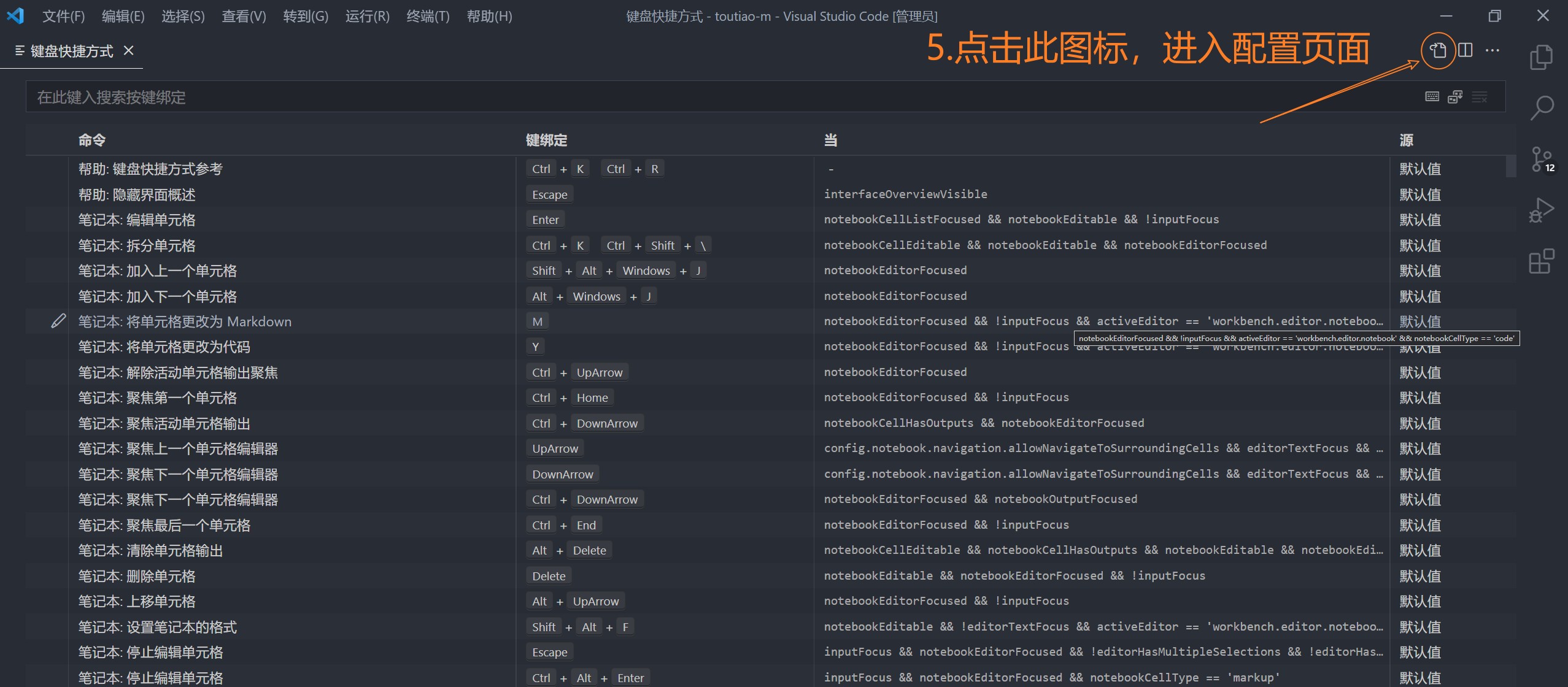Toggle sort by precedence in search box
Viewport: 1568px width, 687px height.
(1455, 97)
